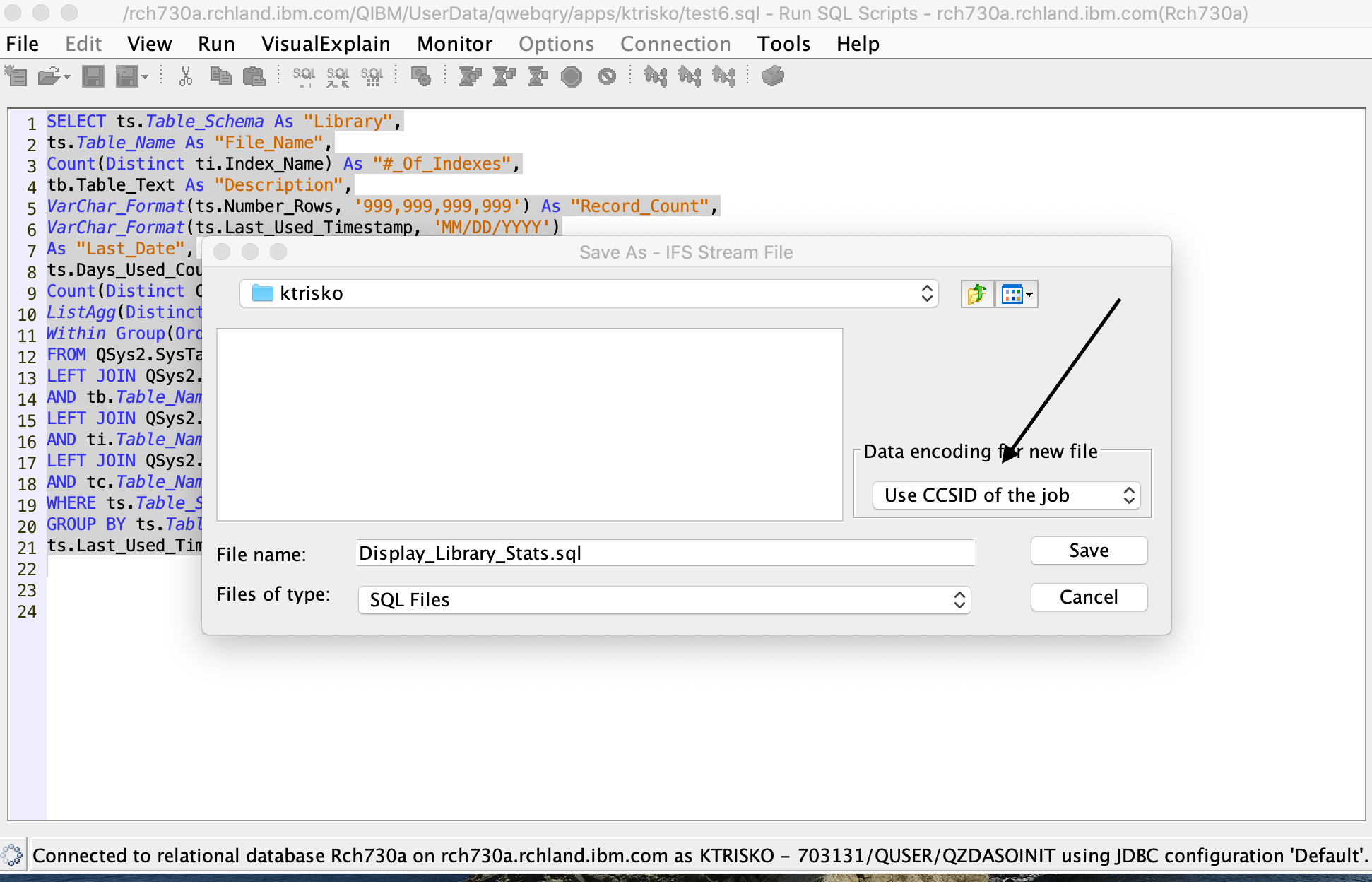Click the Cancel Request no-entry icon
Screen dimensions: 1372x882
coord(606,76)
